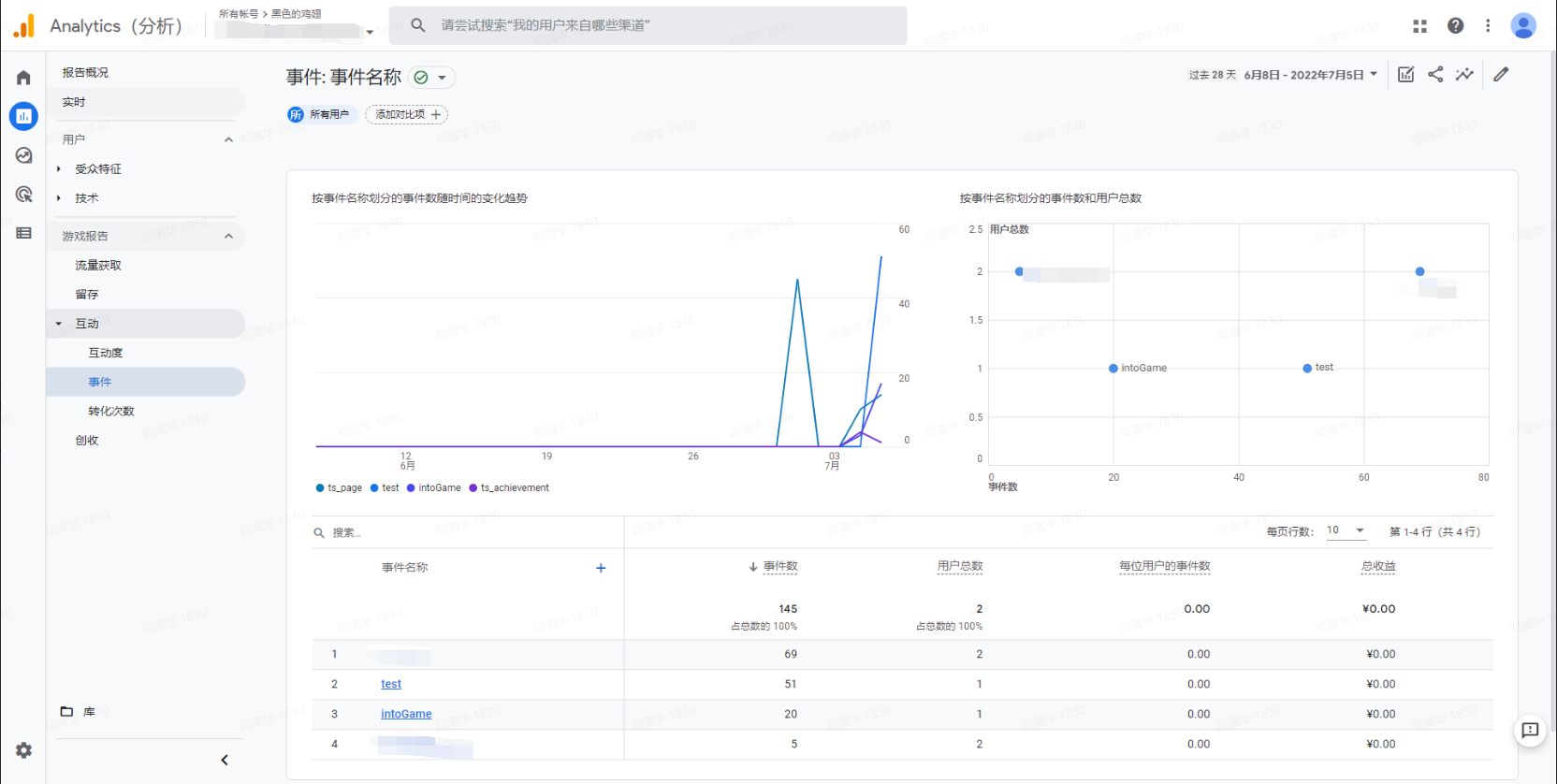Open 报告概况 in sidebar
This screenshot has width=1557, height=784.
tap(85, 72)
